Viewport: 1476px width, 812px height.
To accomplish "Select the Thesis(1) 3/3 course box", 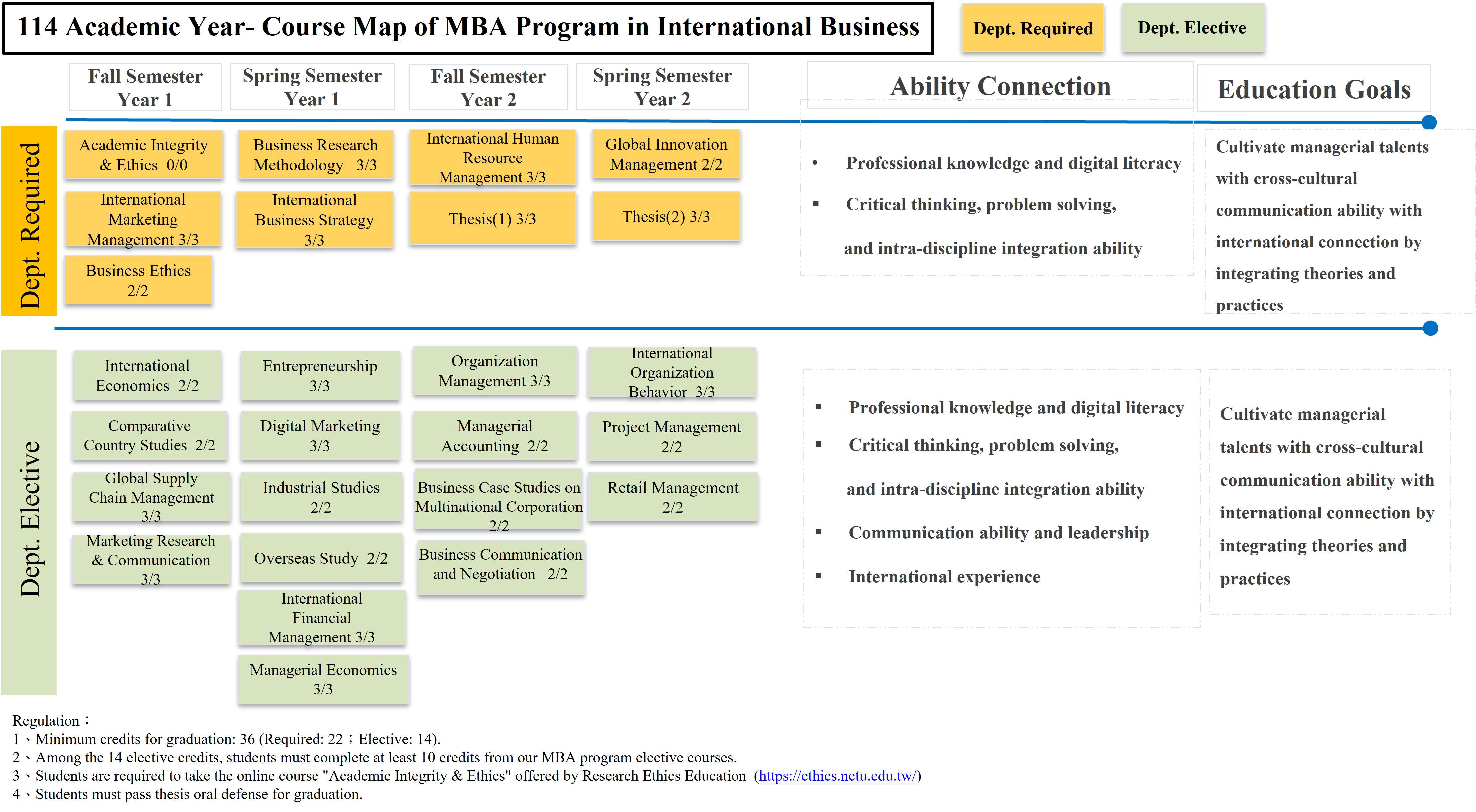I will click(x=492, y=218).
